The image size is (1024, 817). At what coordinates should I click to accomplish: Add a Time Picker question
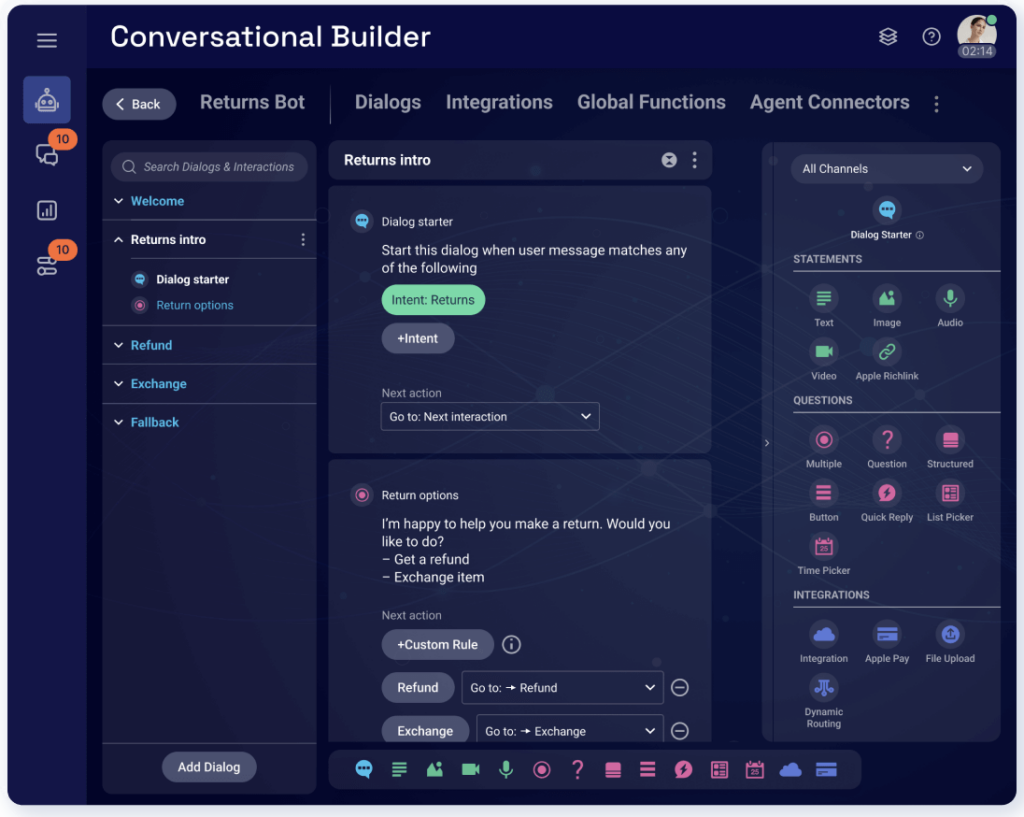point(823,546)
